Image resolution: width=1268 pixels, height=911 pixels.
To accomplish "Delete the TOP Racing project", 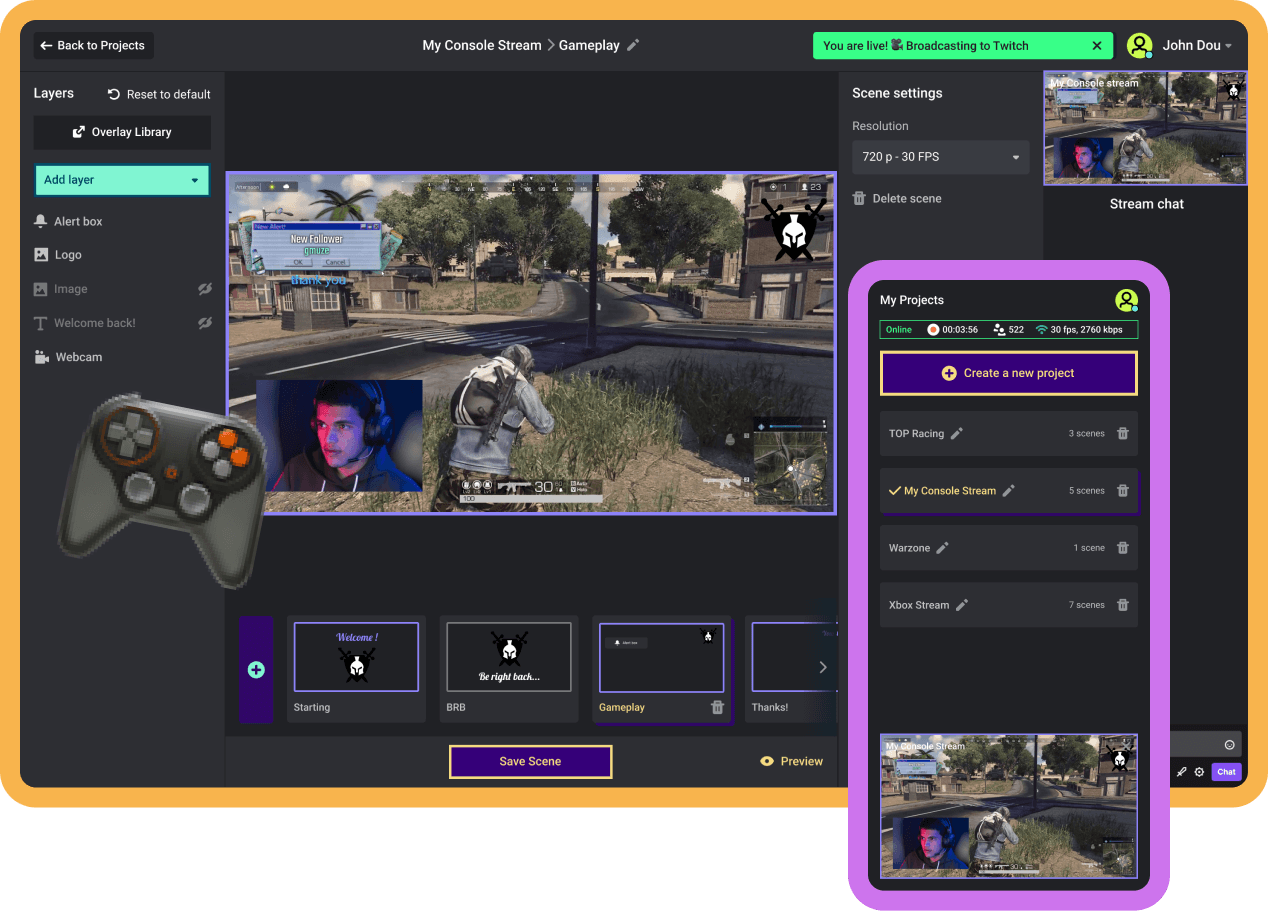I will [1123, 433].
